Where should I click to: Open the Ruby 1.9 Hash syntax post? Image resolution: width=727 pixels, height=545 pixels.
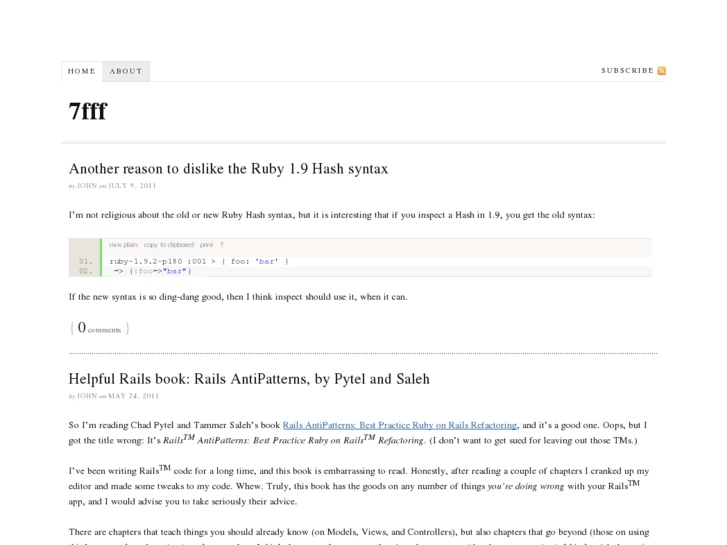[x=228, y=168]
